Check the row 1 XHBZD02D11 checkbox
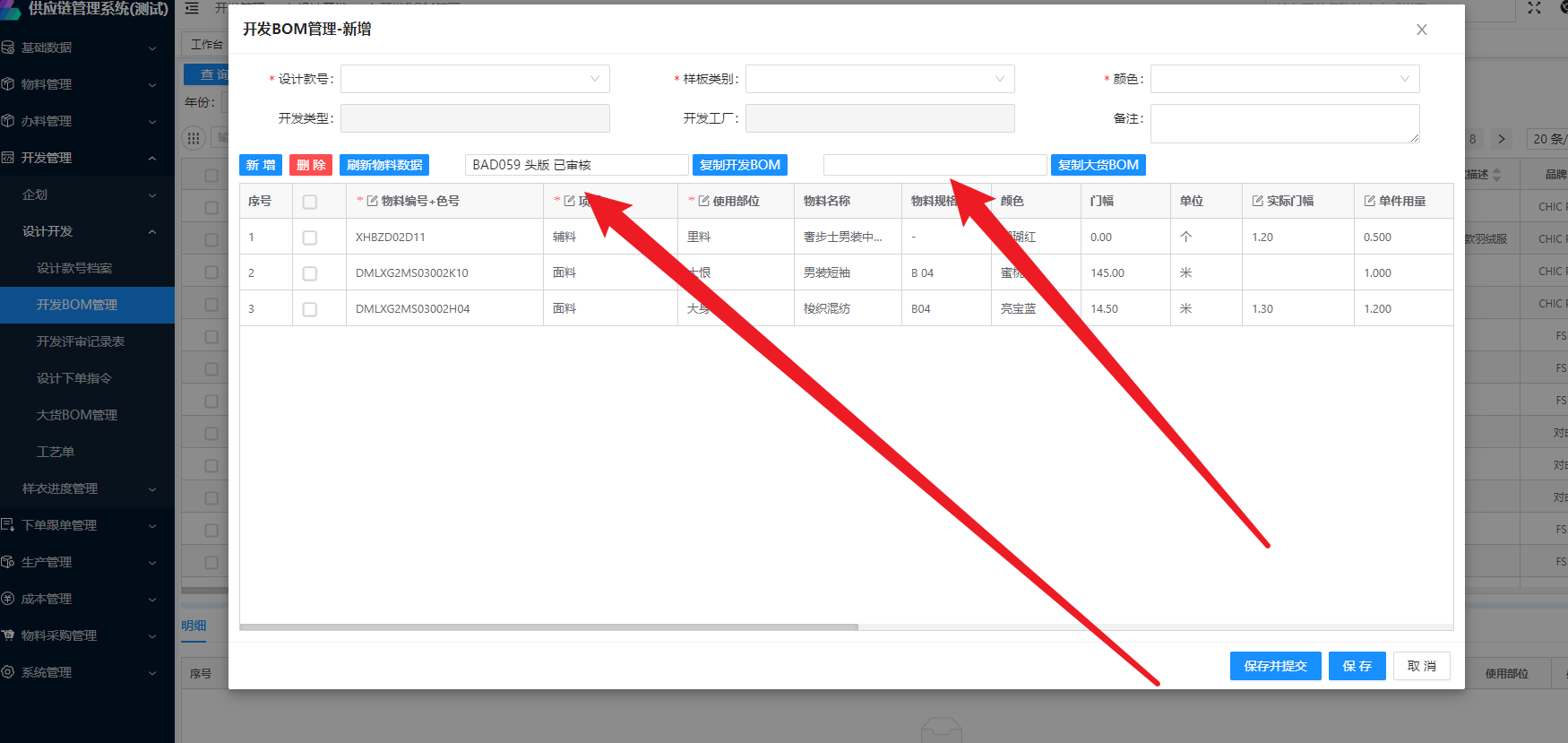Image resolution: width=1568 pixels, height=743 pixels. pos(310,238)
